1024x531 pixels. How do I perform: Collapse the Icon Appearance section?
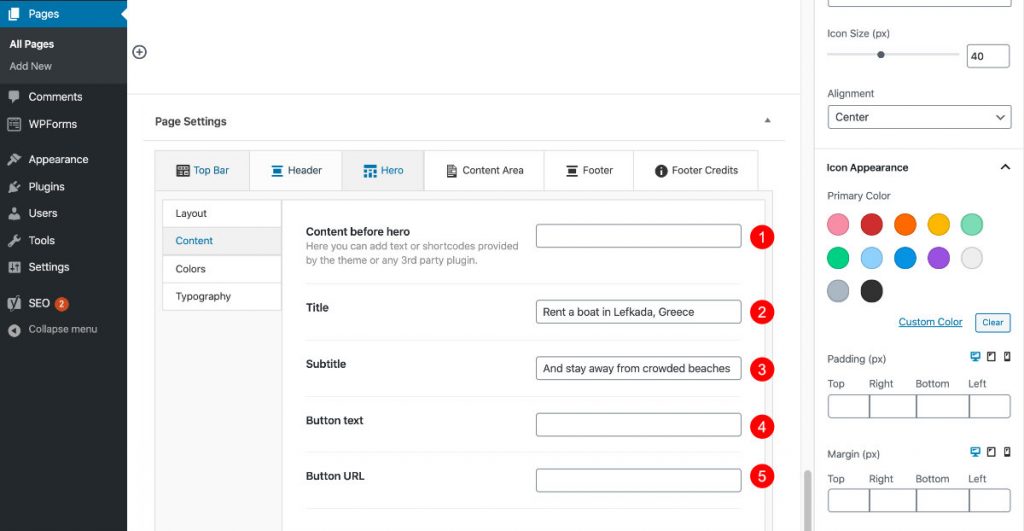(x=1005, y=167)
